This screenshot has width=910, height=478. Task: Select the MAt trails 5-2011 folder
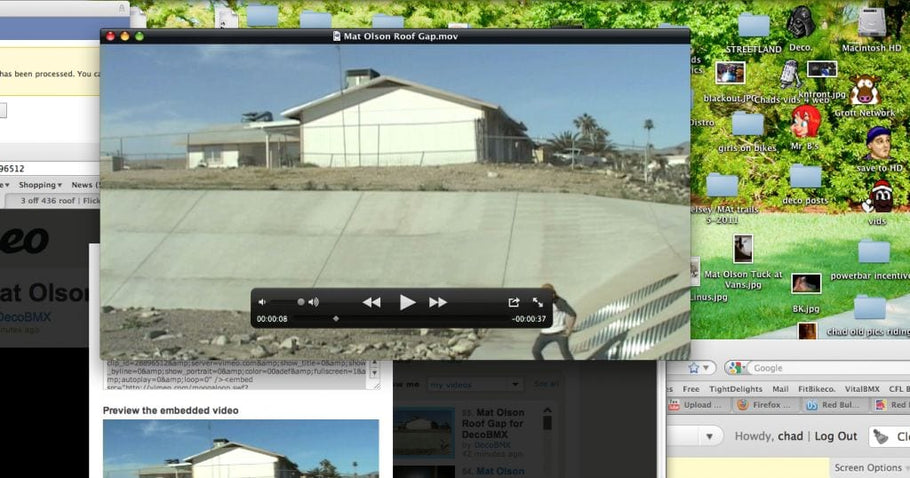click(x=722, y=186)
